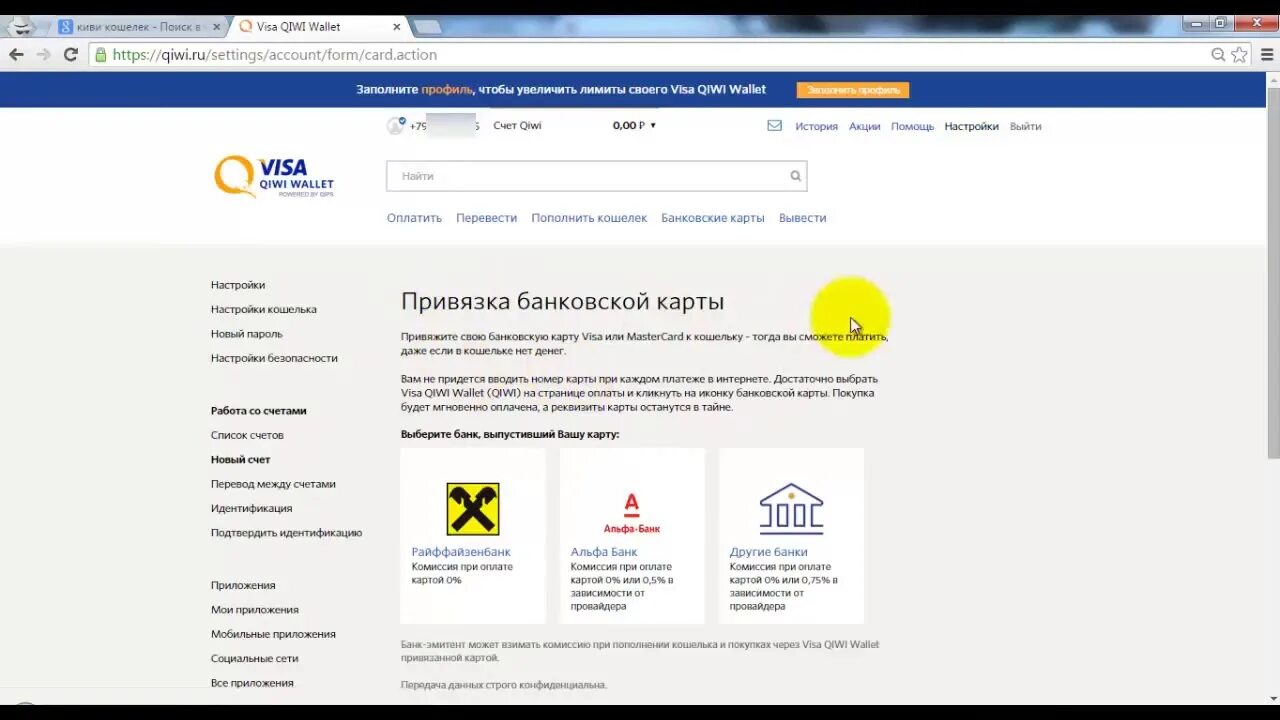Open sidebar Перевод между счетами
The image size is (1280, 720).
pyautogui.click(x=273, y=484)
